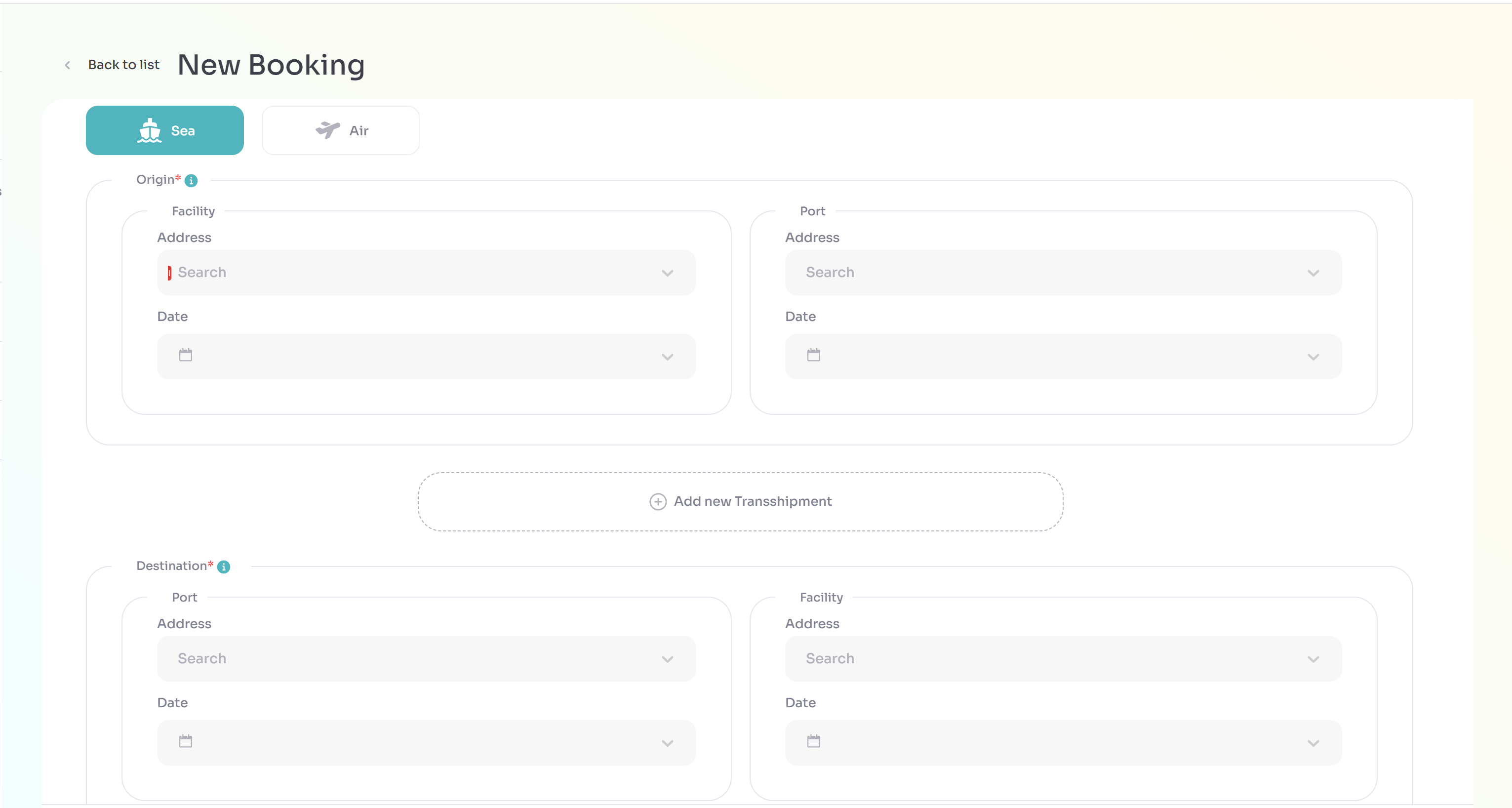Image resolution: width=1512 pixels, height=808 pixels.
Task: Click the back arrow chevron icon
Action: pos(68,65)
